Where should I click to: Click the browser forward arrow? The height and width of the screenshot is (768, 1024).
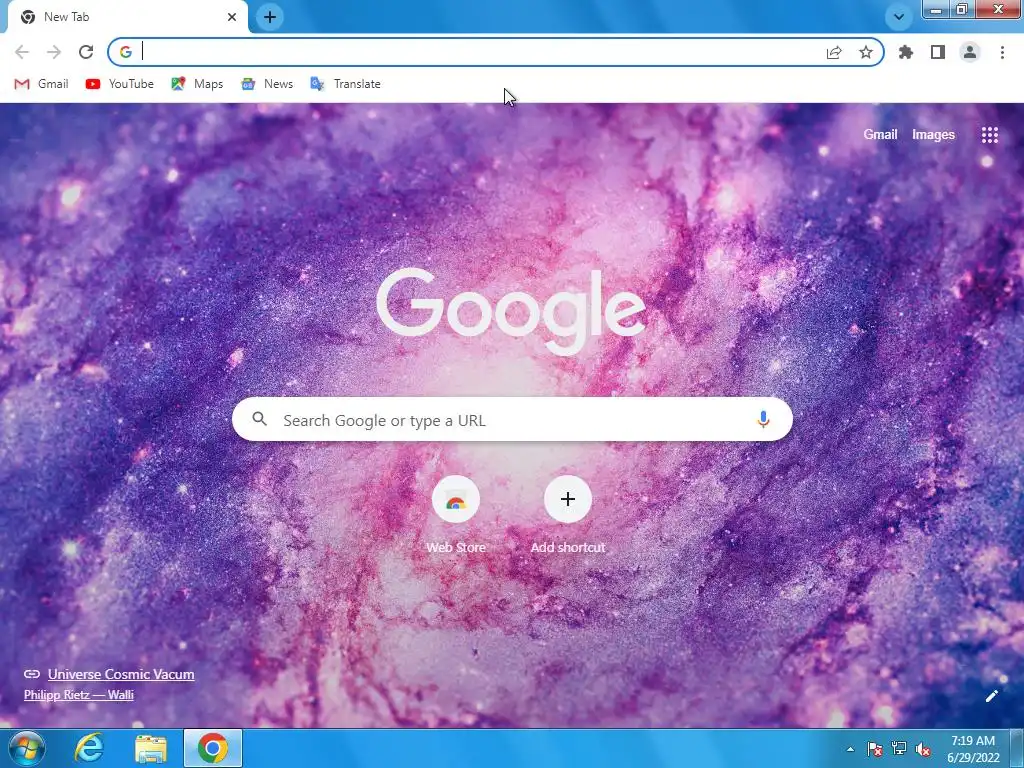coord(54,52)
